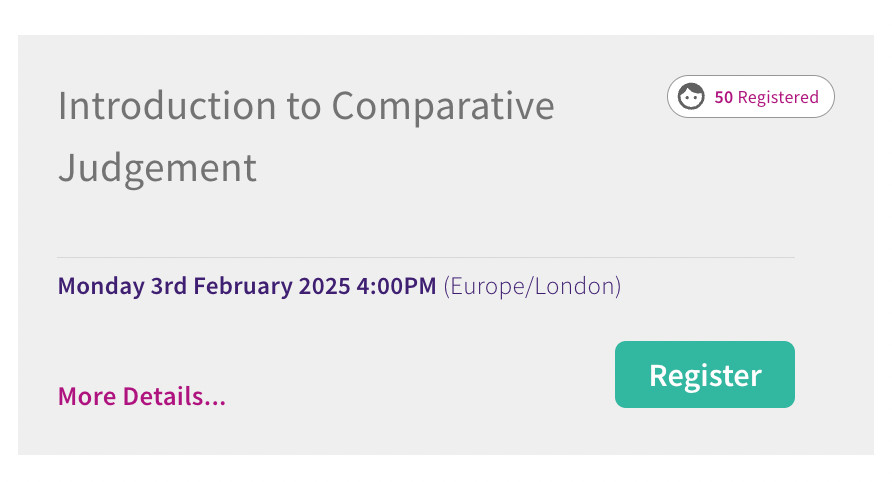Click the green Register button
The width and height of the screenshot is (892, 482).
[705, 374]
